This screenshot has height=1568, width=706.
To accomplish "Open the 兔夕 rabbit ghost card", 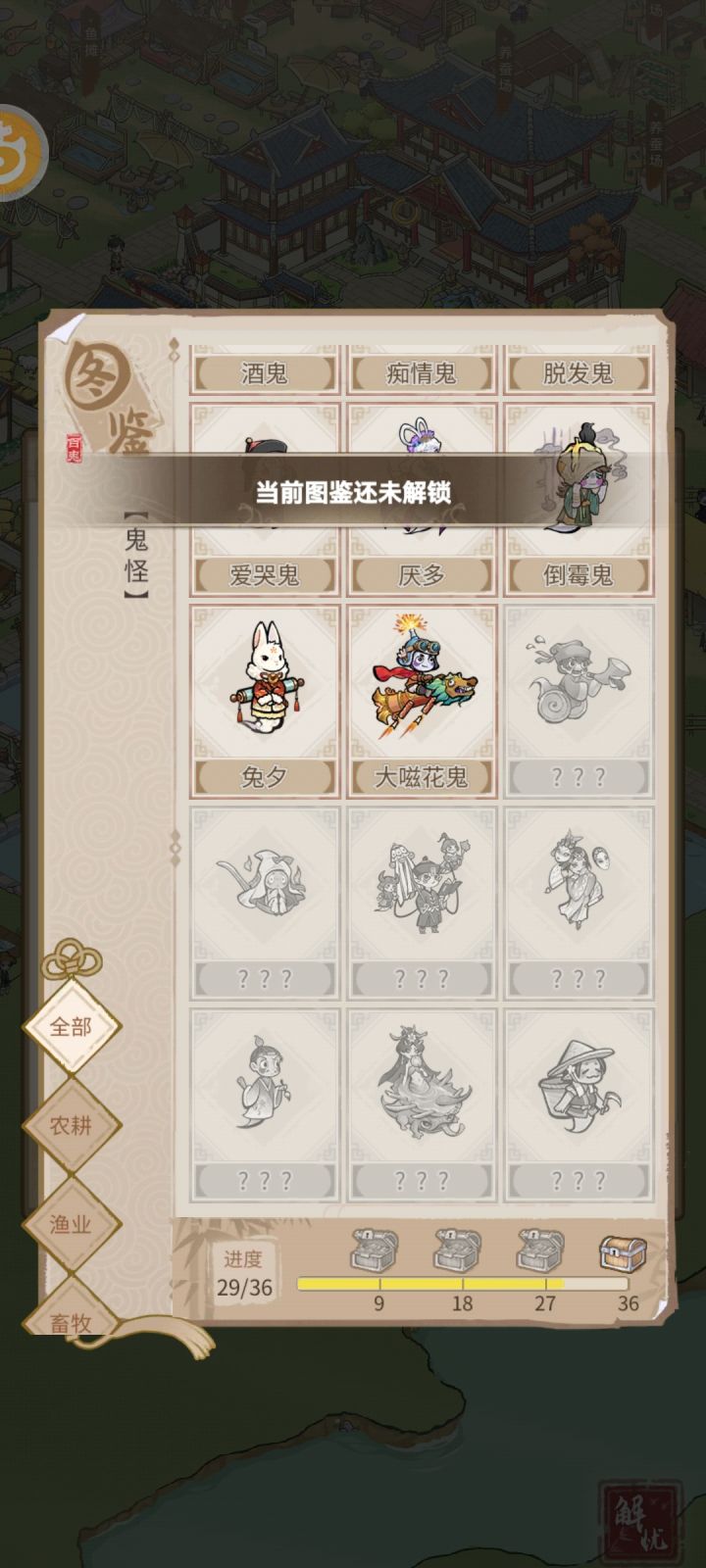I will (x=264, y=701).
